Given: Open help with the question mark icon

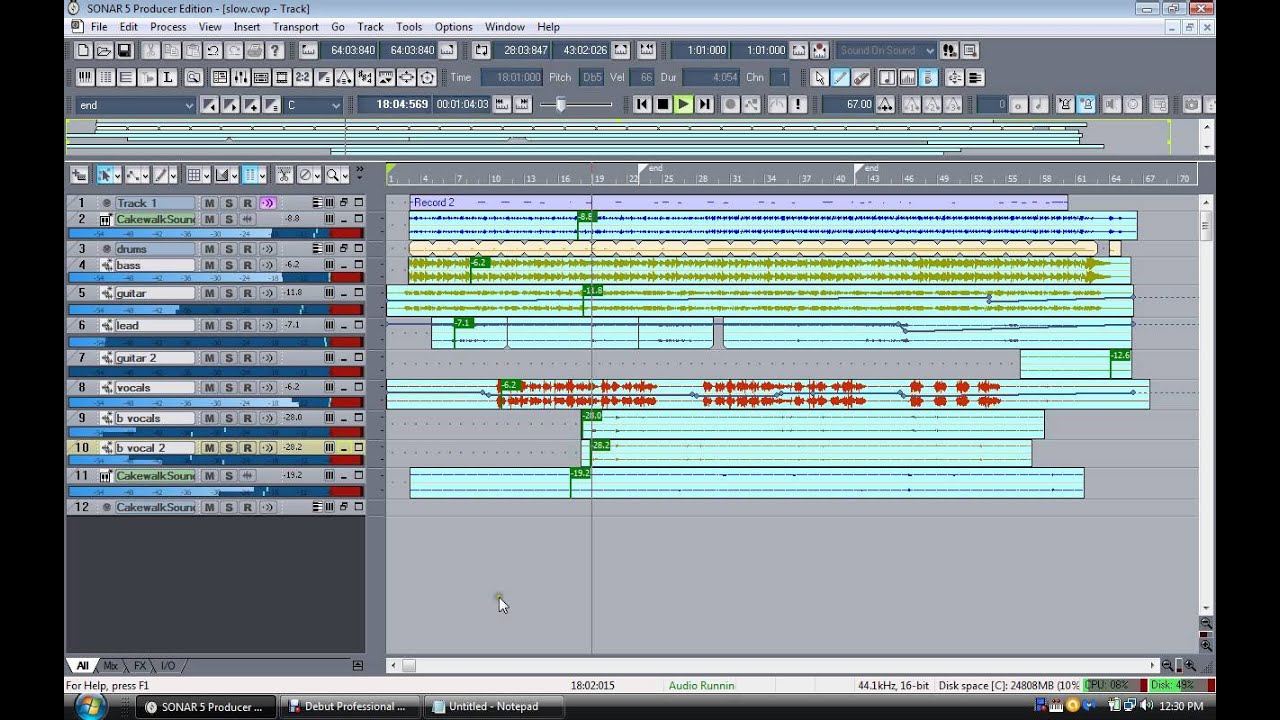Looking at the screenshot, I should click(275, 50).
